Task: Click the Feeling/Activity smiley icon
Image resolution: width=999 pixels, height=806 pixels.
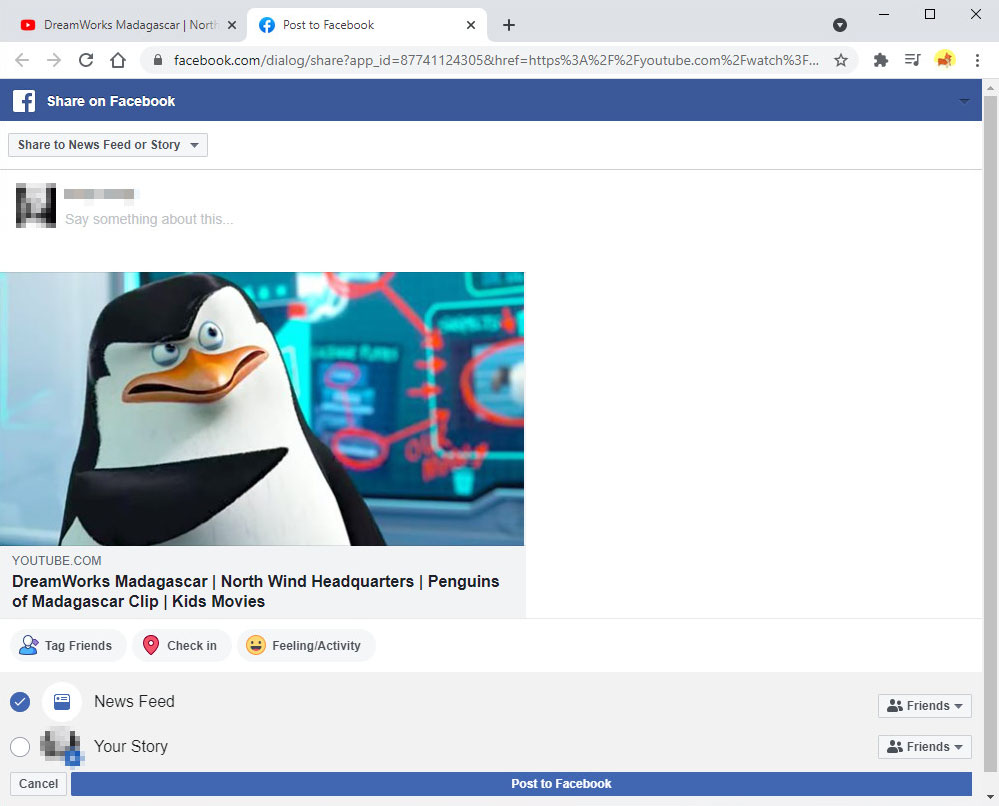Action: point(255,645)
